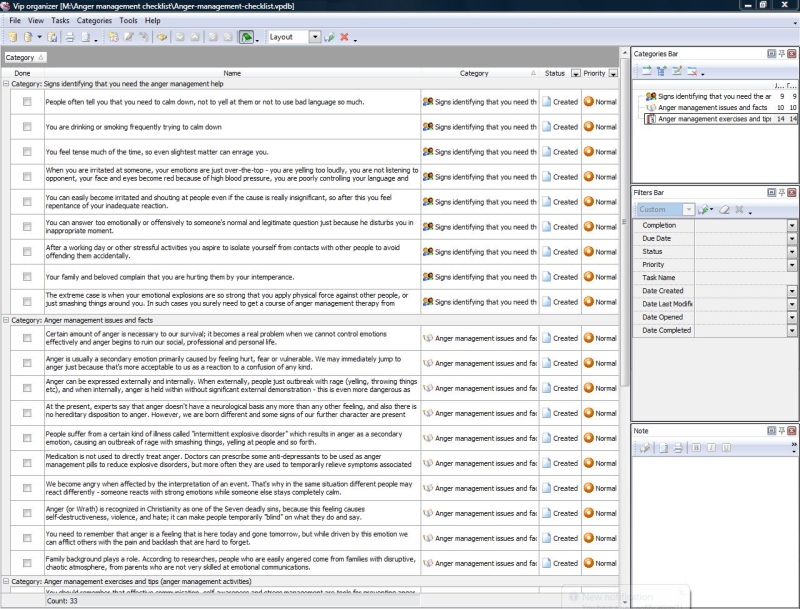This screenshot has height=609, width=800.
Task: Check Done box for 'People often tell you' task
Action: pyautogui.click(x=27, y=102)
